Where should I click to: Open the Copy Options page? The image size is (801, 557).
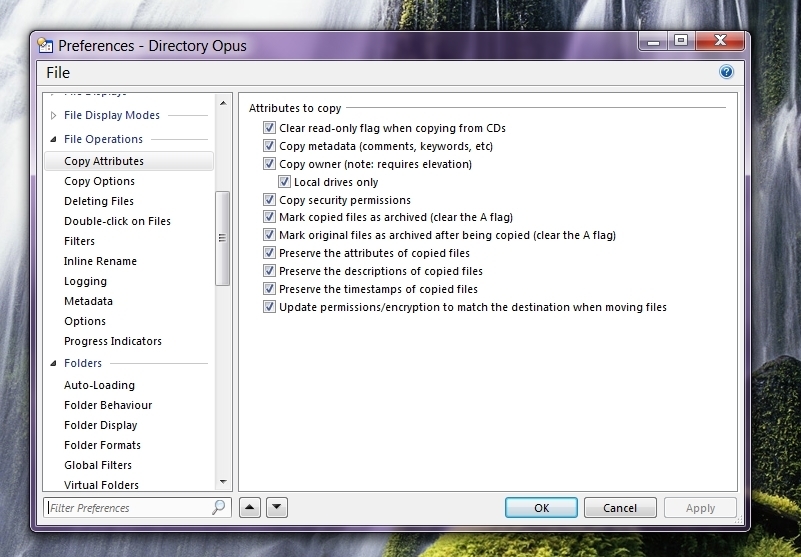click(99, 181)
